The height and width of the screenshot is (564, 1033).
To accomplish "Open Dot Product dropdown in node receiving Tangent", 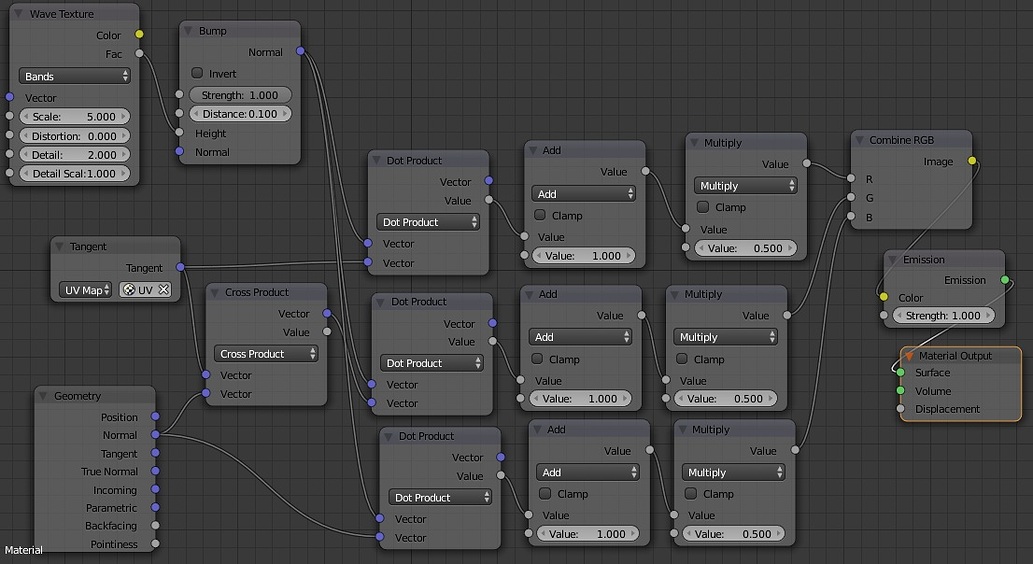I will coord(428,222).
